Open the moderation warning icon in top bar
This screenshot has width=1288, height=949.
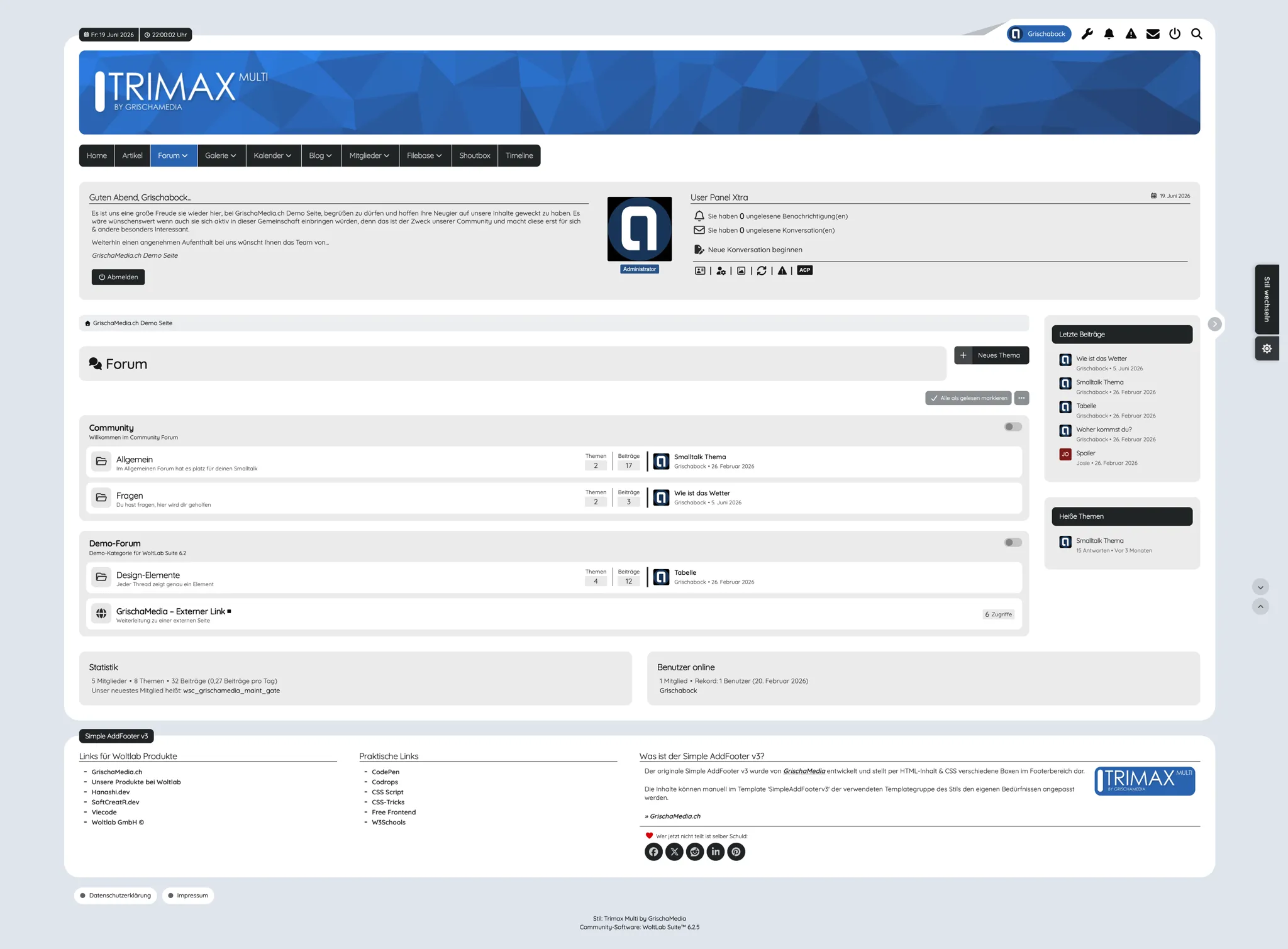1131,34
